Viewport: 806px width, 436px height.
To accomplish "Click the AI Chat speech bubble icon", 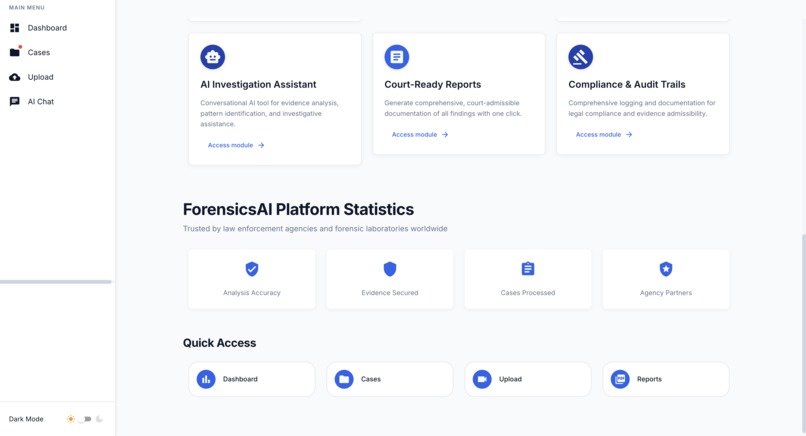I will click(14, 102).
